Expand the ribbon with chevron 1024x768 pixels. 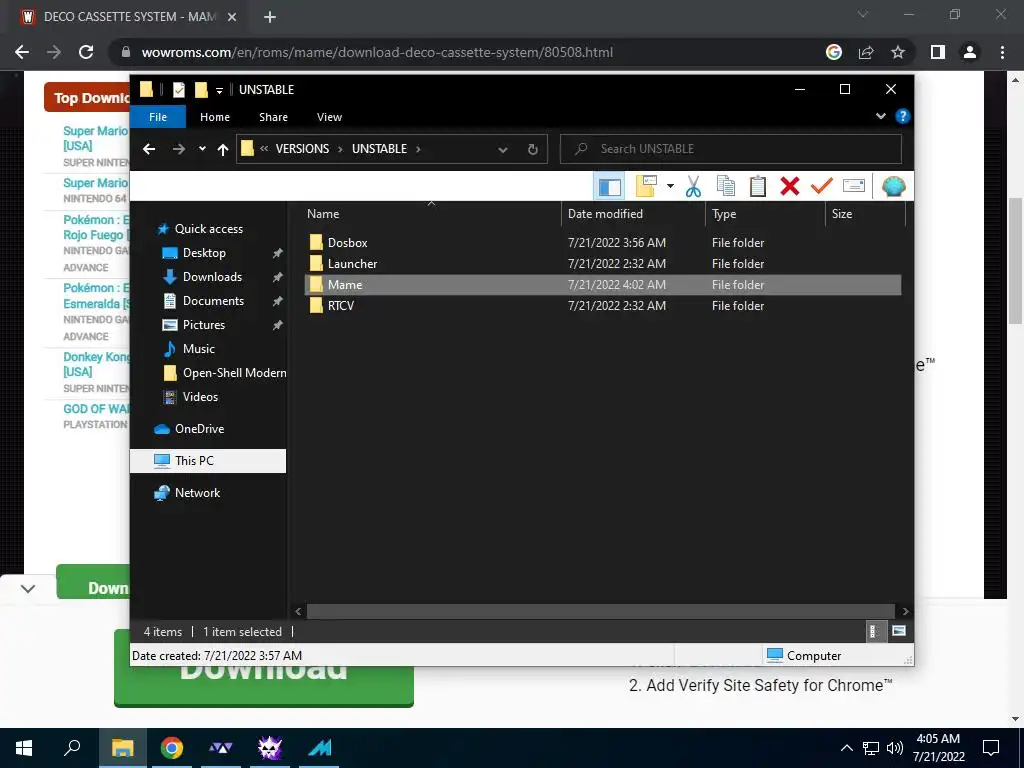coord(880,116)
